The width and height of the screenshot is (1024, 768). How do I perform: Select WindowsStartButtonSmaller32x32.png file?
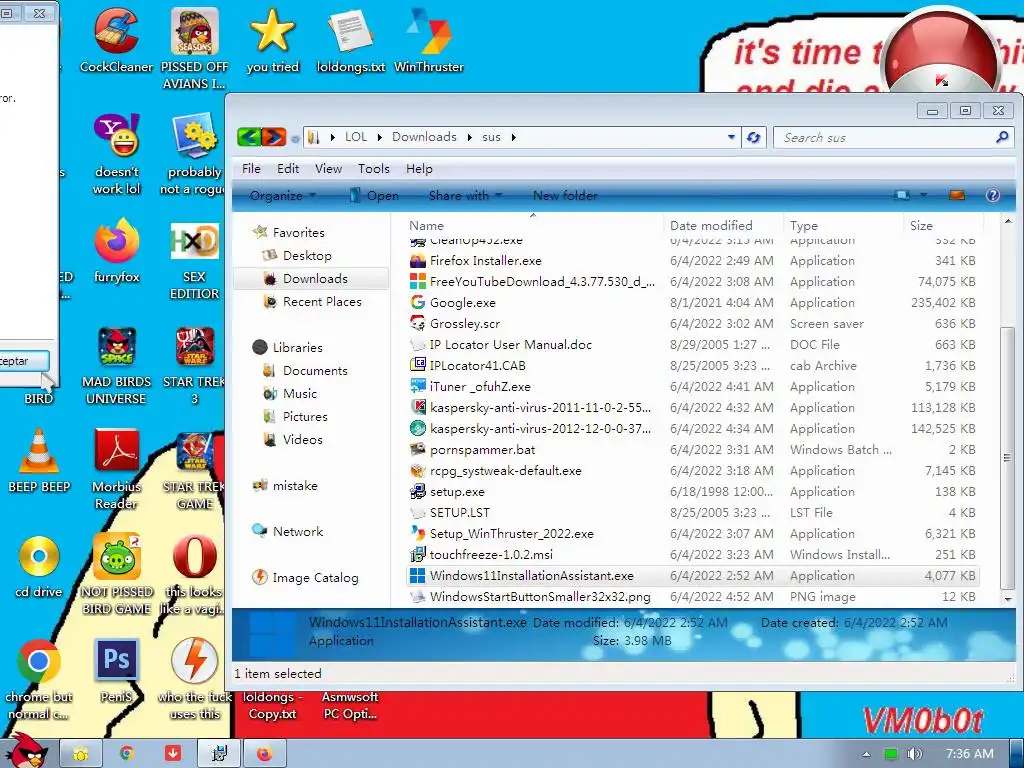click(692, 596)
